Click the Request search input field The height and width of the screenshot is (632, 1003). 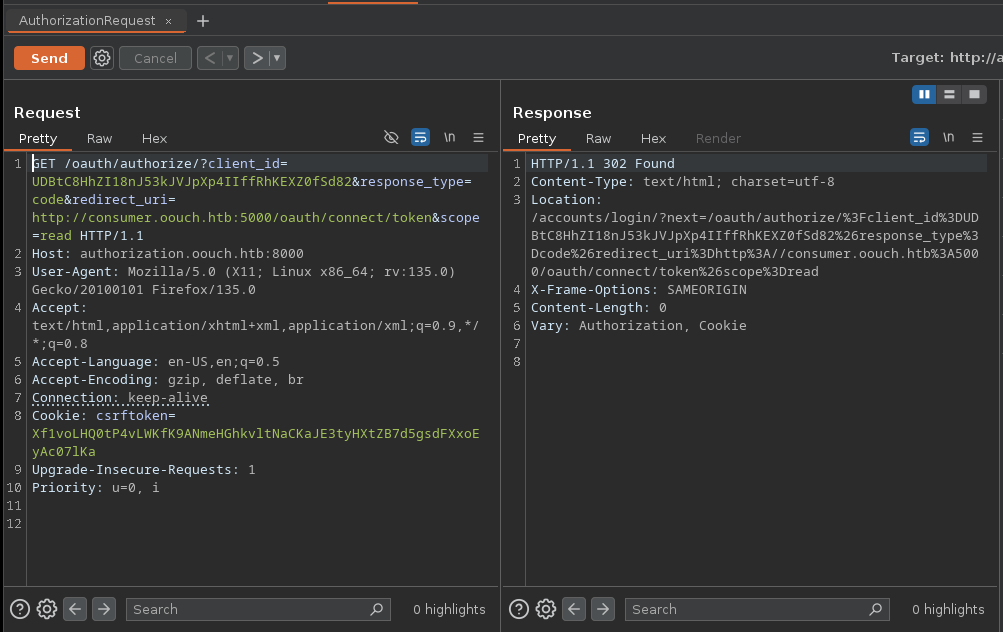click(250, 609)
